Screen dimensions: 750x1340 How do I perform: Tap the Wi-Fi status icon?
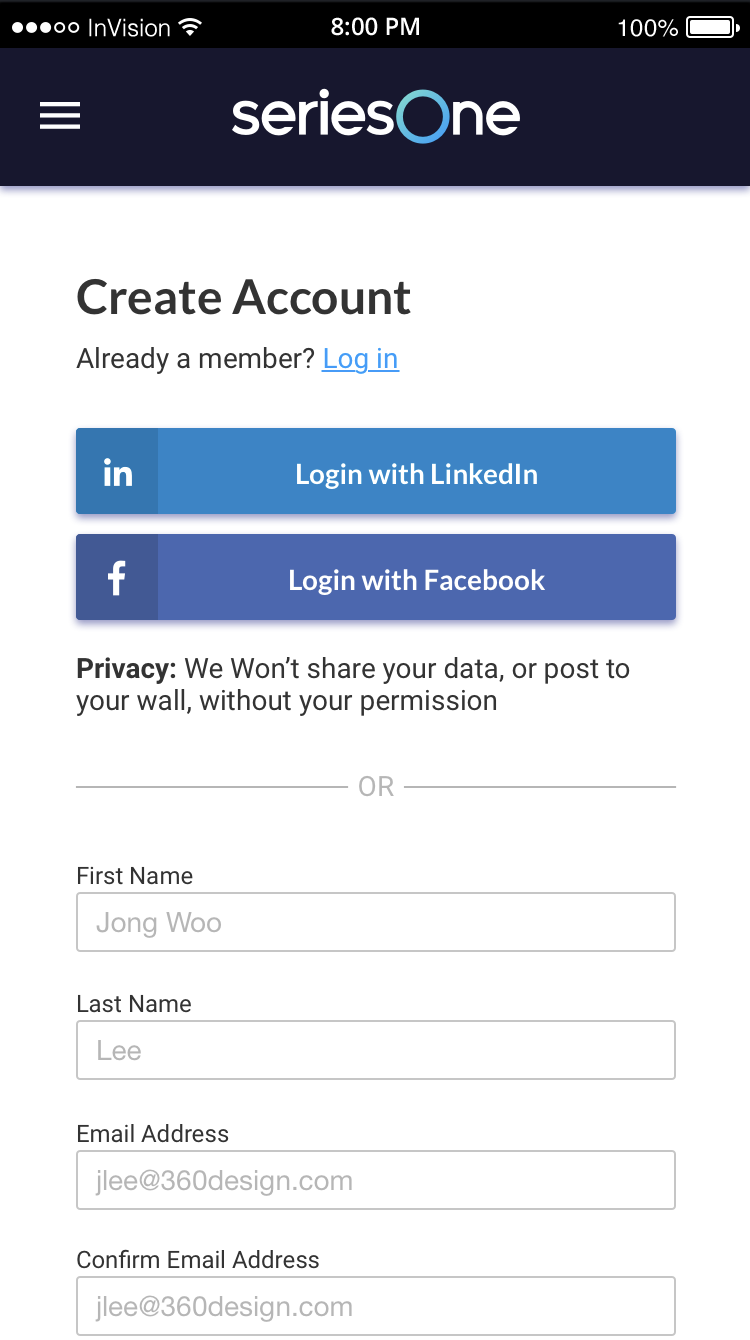[x=190, y=27]
